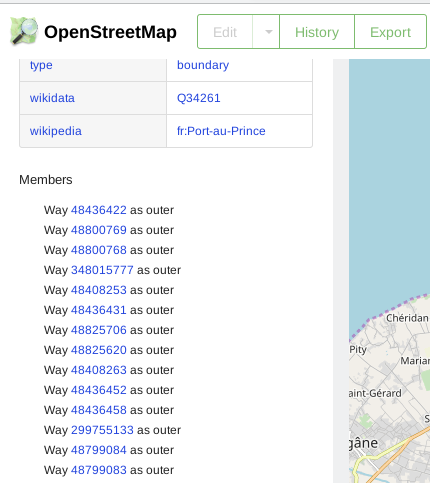Open member way 48825620
430x483 pixels.
pyautogui.click(x=99, y=350)
